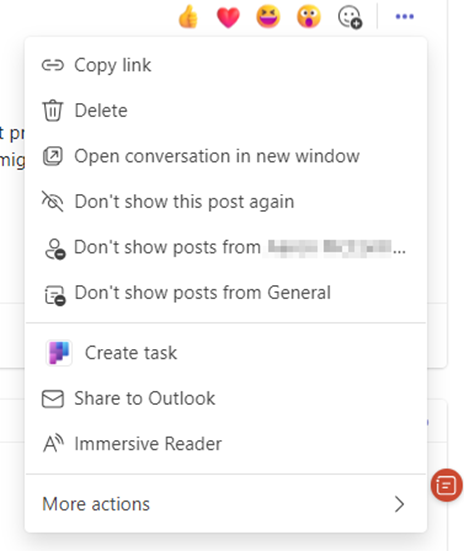Open the More actions menu item
Image resolution: width=464 pixels, height=551 pixels.
(226, 504)
